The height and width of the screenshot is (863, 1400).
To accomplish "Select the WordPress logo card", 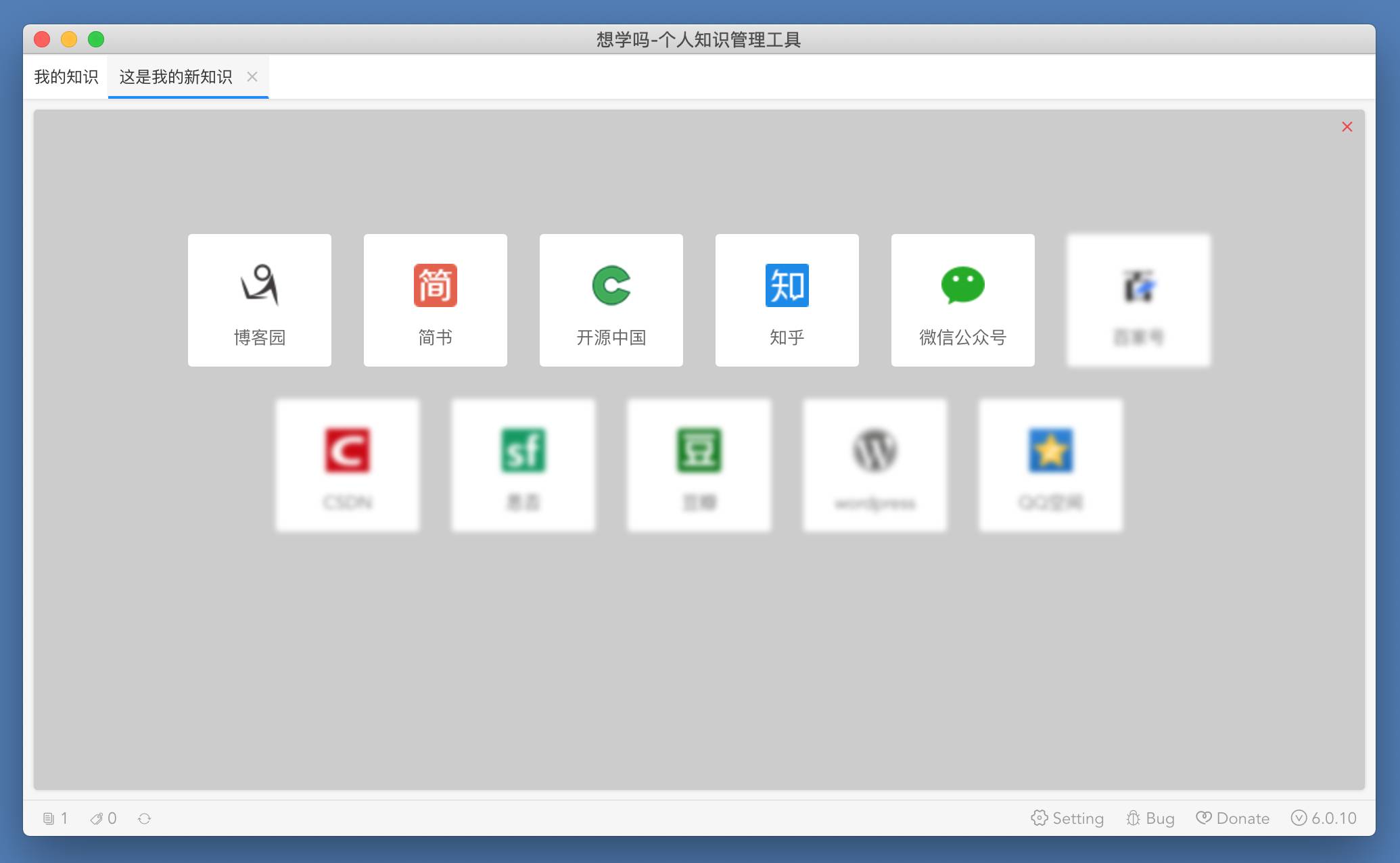I will pyautogui.click(x=874, y=465).
